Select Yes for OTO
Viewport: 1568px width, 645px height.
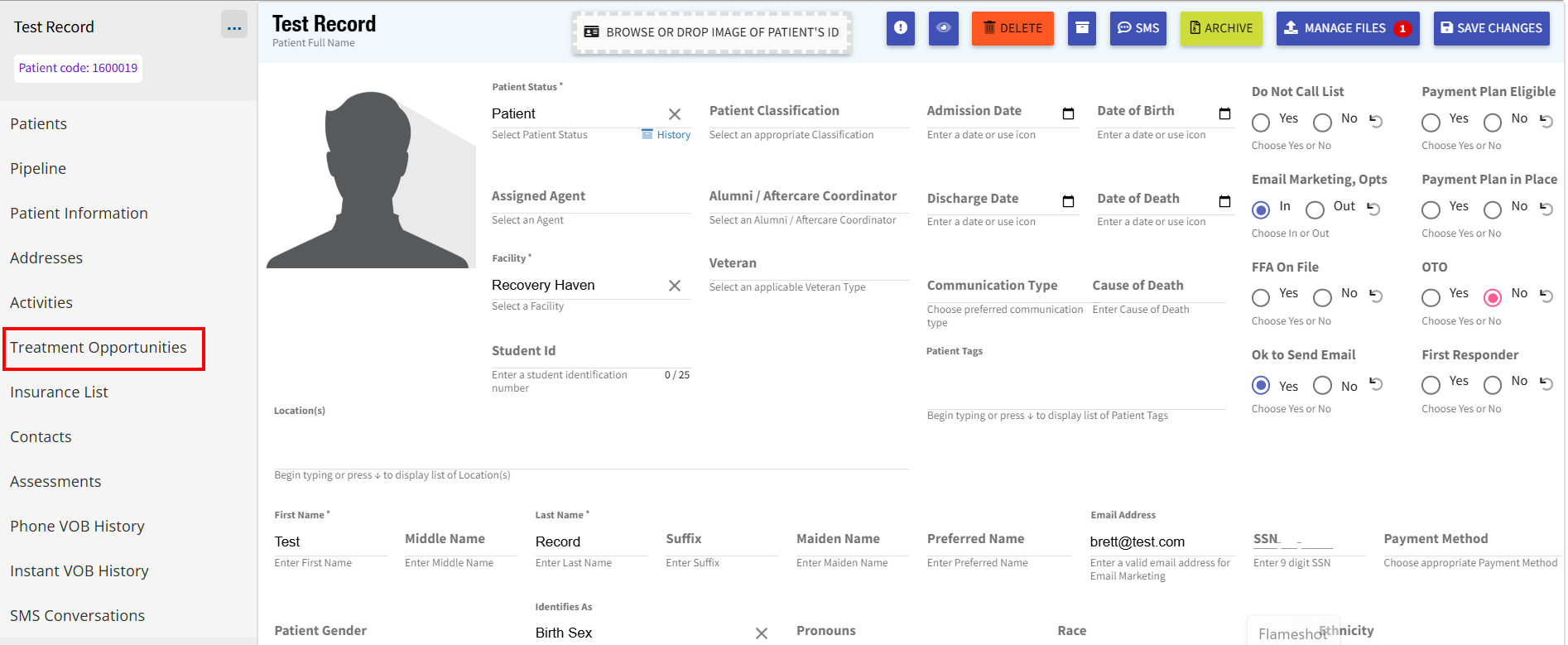click(x=1431, y=297)
